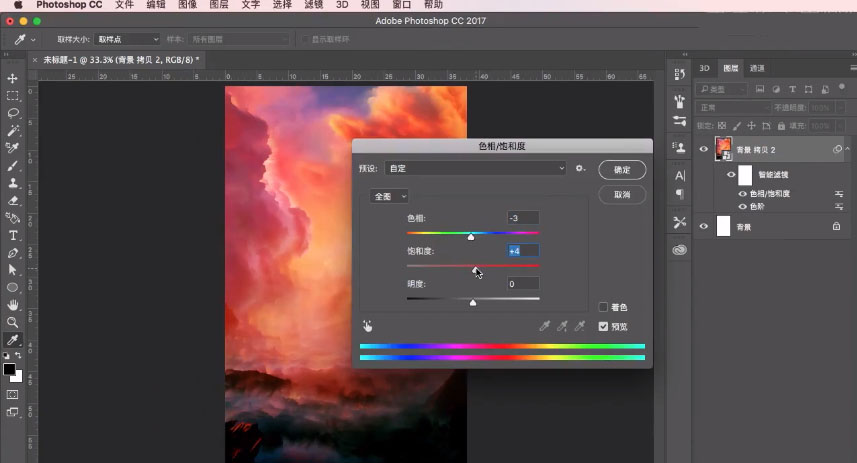Open the 取样大小 sample size dropdown

pos(127,39)
